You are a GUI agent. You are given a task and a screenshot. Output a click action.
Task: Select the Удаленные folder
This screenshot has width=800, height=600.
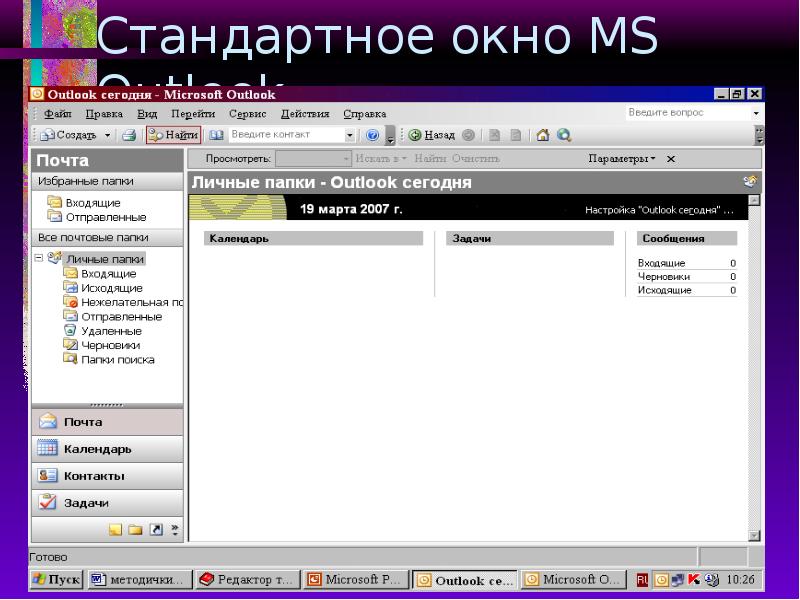(x=103, y=331)
